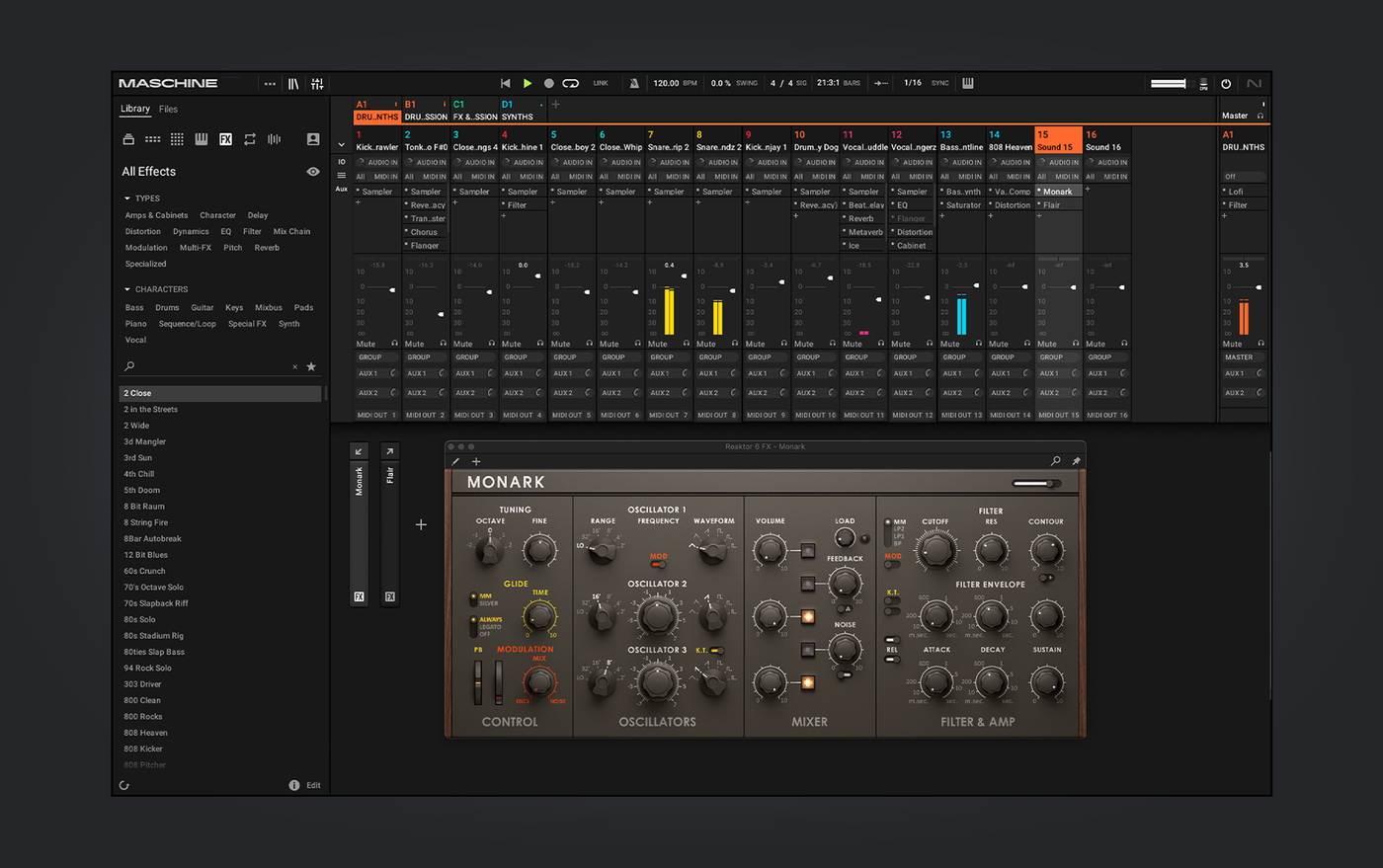Viewport: 1383px width, 868px height.
Task: Collapse the TYPES section in the browser
Action: pyautogui.click(x=127, y=198)
